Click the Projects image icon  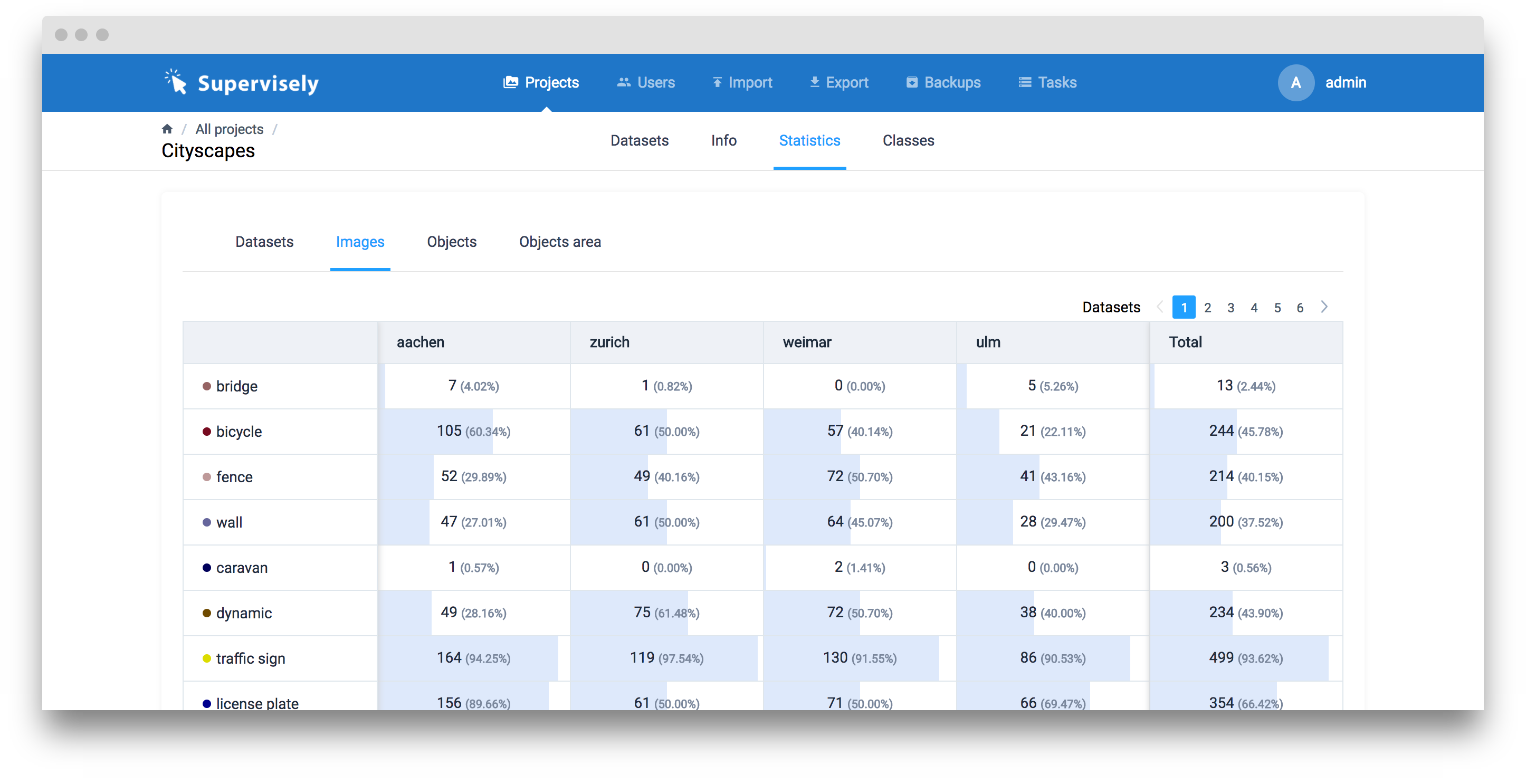coord(510,82)
